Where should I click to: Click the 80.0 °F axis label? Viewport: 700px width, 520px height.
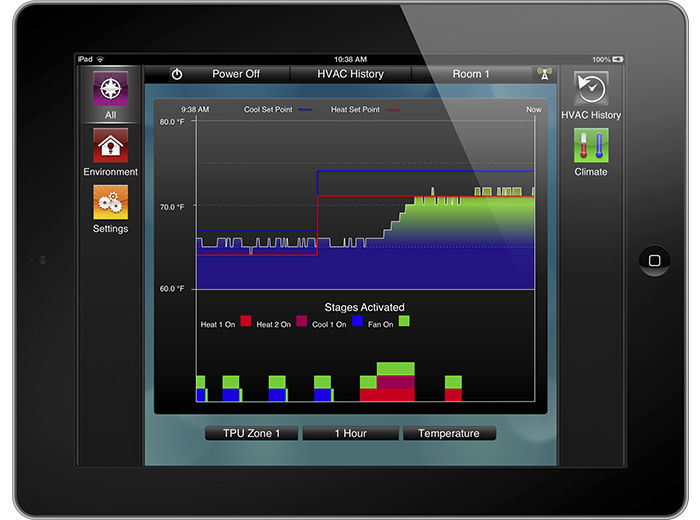172,122
